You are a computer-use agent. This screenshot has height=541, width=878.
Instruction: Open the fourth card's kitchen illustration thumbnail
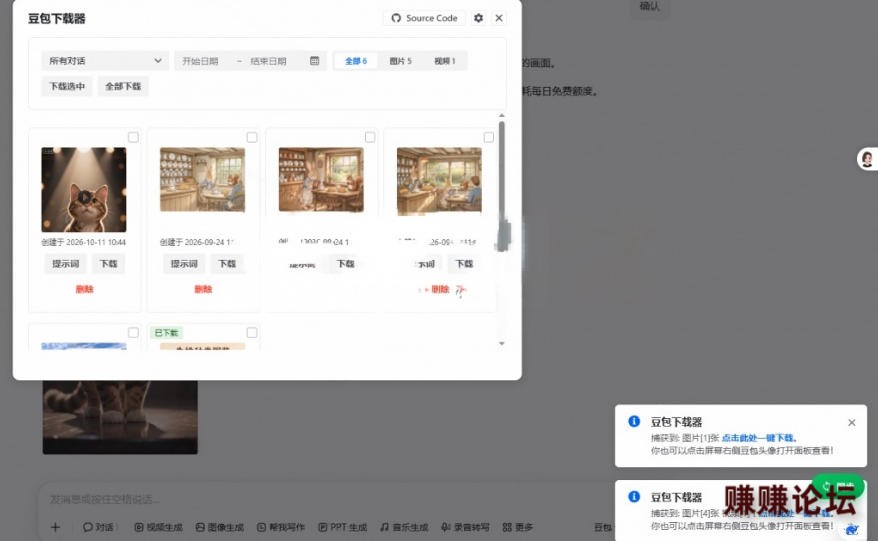pyautogui.click(x=439, y=181)
